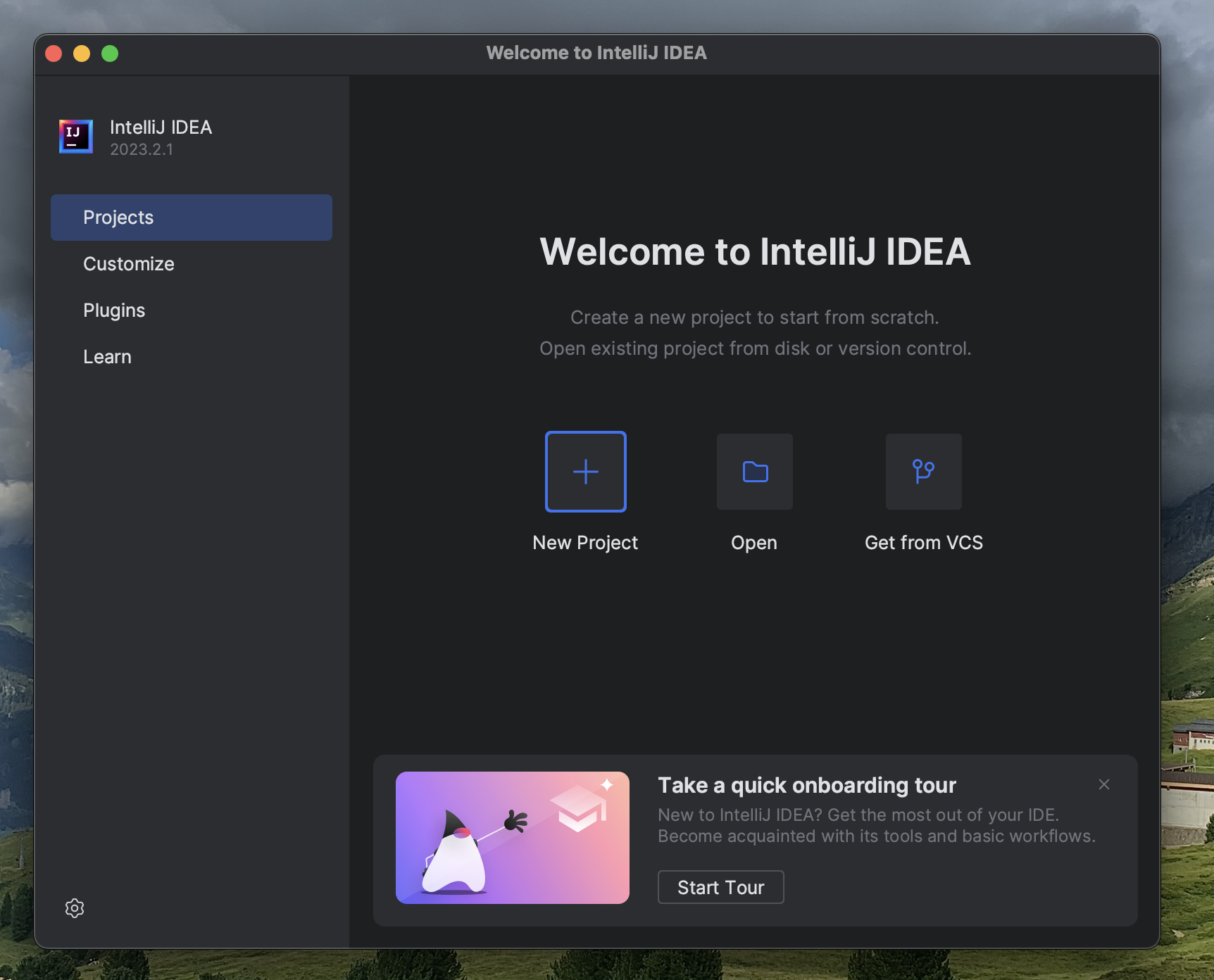
Task: Open settings via the gear icon
Action: click(75, 908)
